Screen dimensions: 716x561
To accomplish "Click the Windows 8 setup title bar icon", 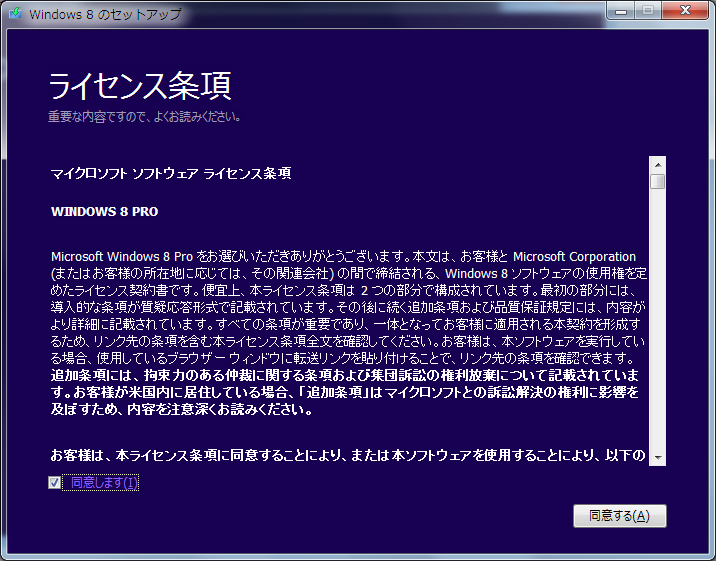I will click(x=15, y=13).
